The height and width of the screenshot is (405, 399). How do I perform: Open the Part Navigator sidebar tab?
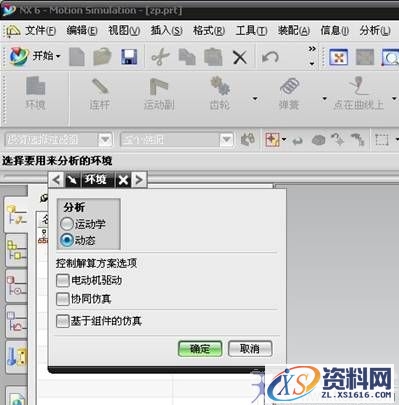pos(17,286)
